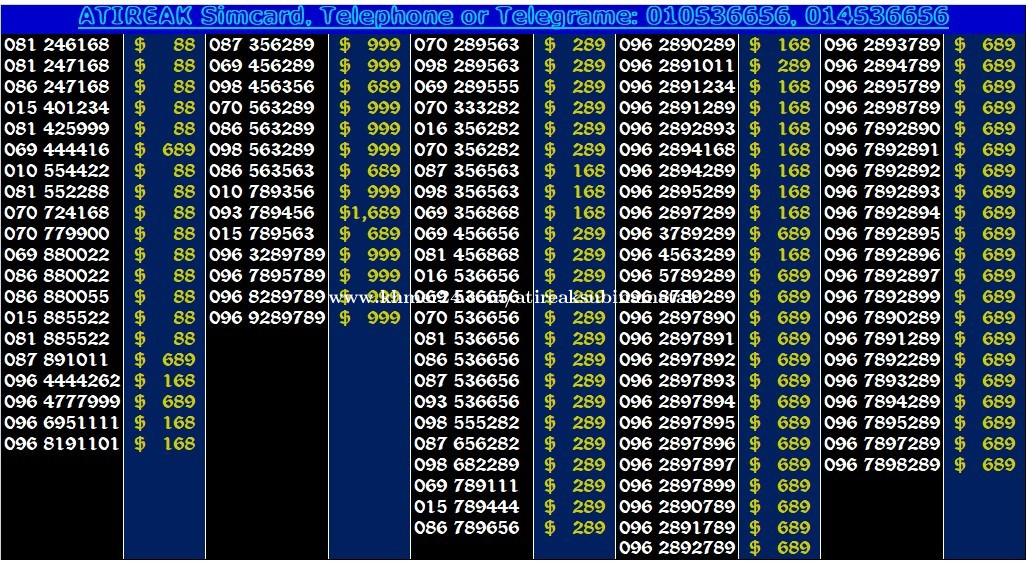Pick number 096 4777999
Viewport: 1026px width, 564px height.
point(62,401)
